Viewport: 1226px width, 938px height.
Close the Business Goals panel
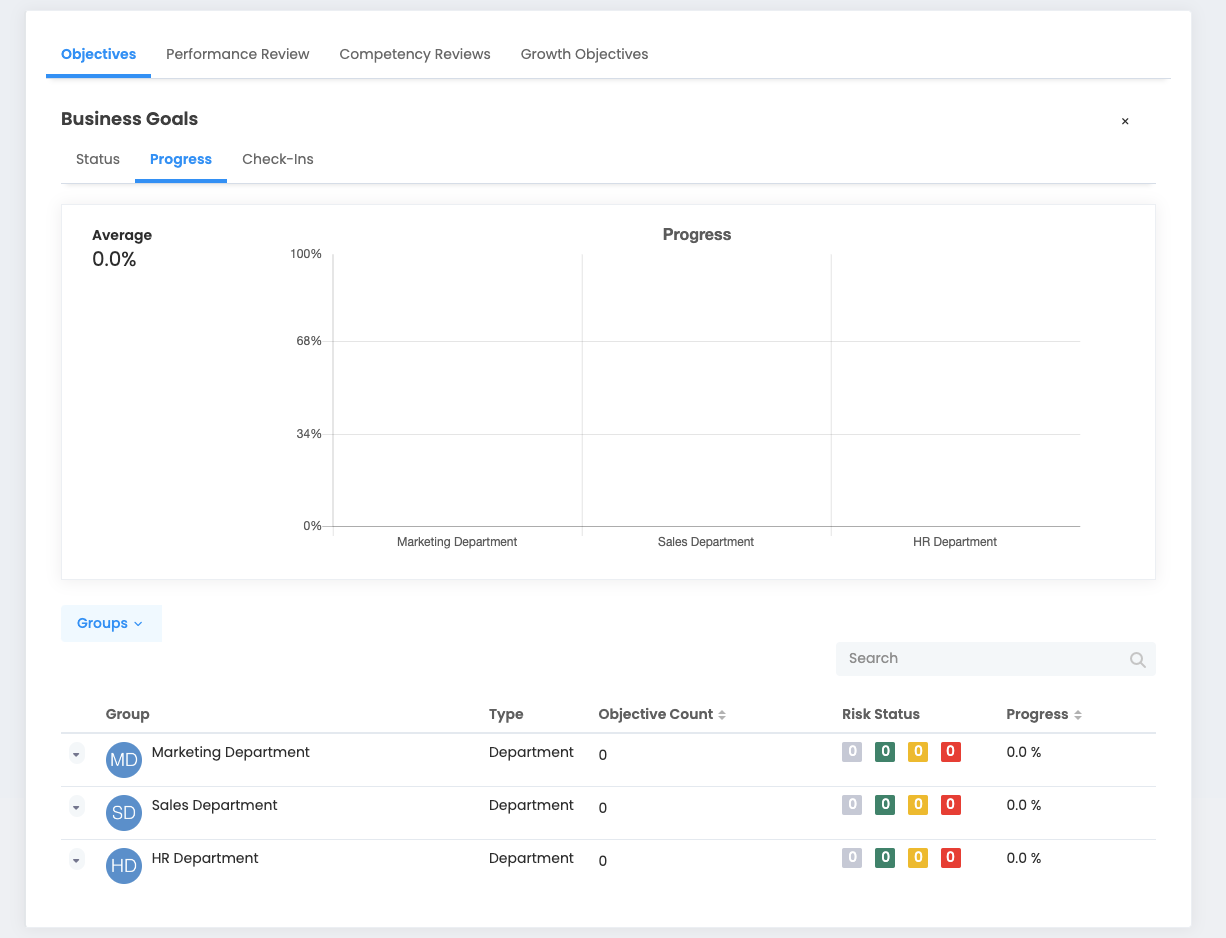(x=1125, y=121)
